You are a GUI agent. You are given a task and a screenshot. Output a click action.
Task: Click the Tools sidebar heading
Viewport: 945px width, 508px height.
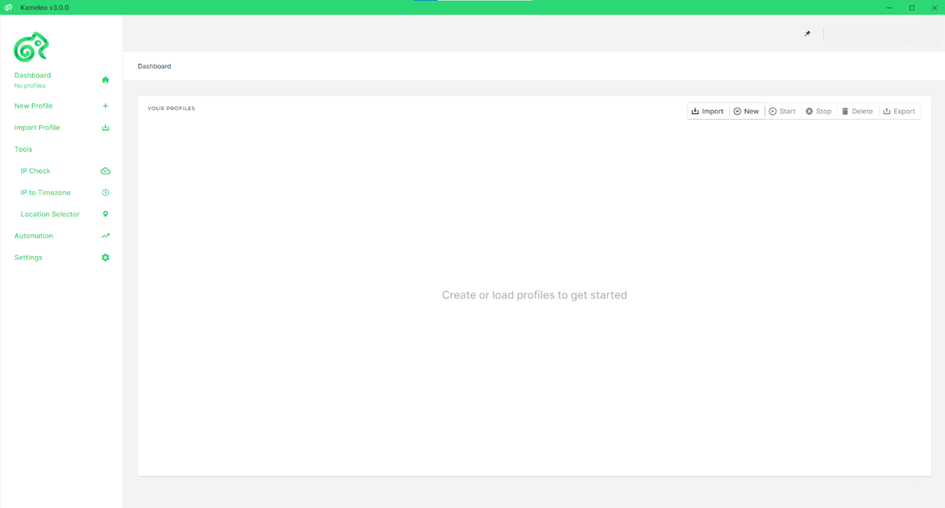coord(24,149)
